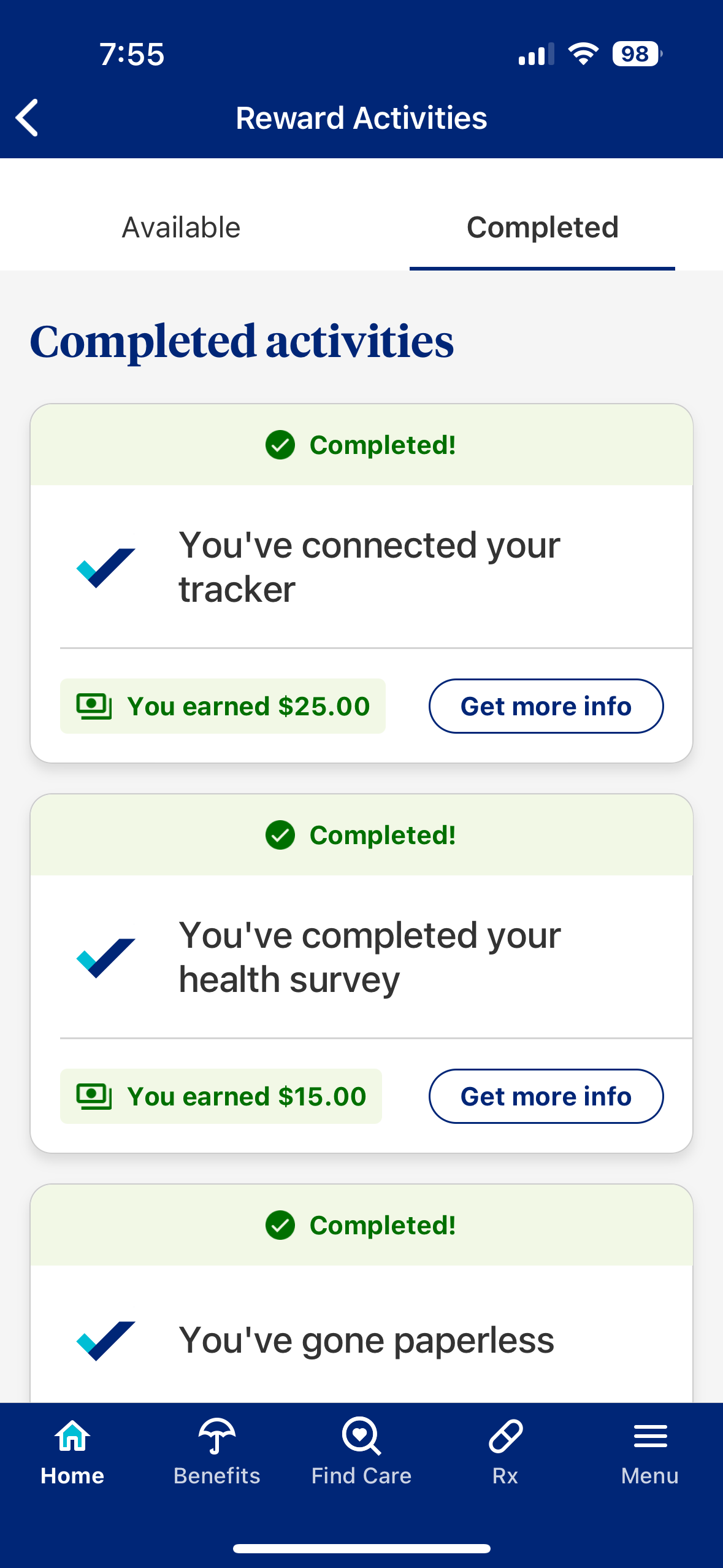Tap green check on health survey banner
This screenshot has height=1568, width=723.
pos(280,835)
